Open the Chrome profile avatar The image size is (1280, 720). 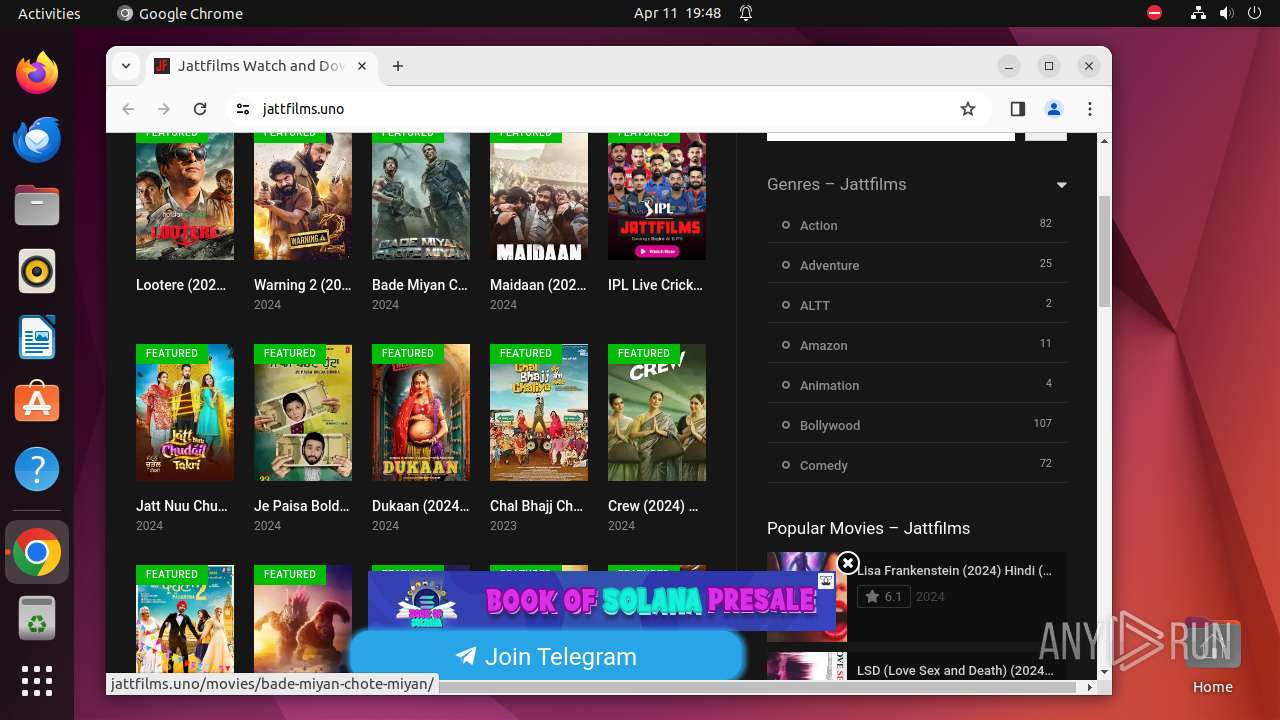click(1054, 109)
